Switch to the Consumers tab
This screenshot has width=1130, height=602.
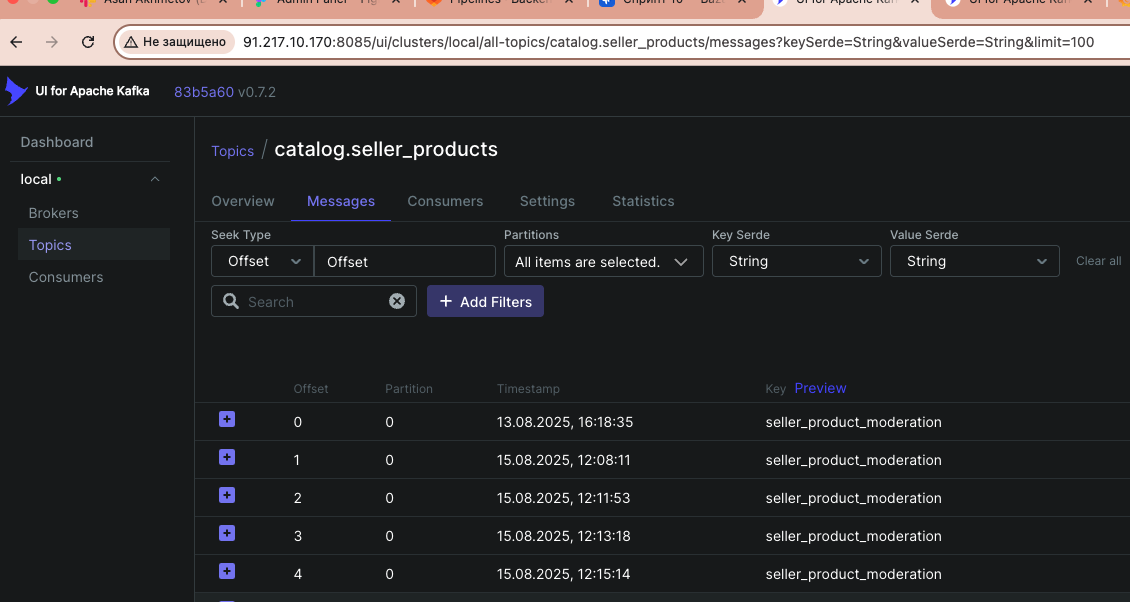coord(445,201)
